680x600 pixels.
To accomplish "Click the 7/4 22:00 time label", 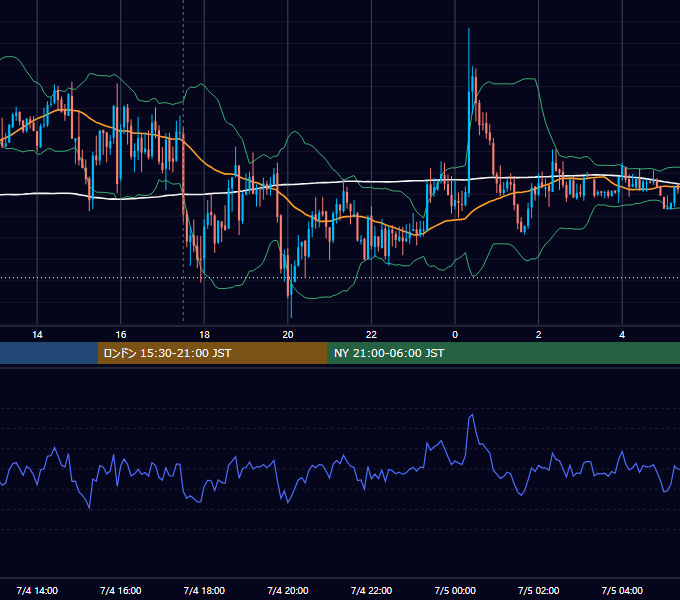I will pos(371,590).
